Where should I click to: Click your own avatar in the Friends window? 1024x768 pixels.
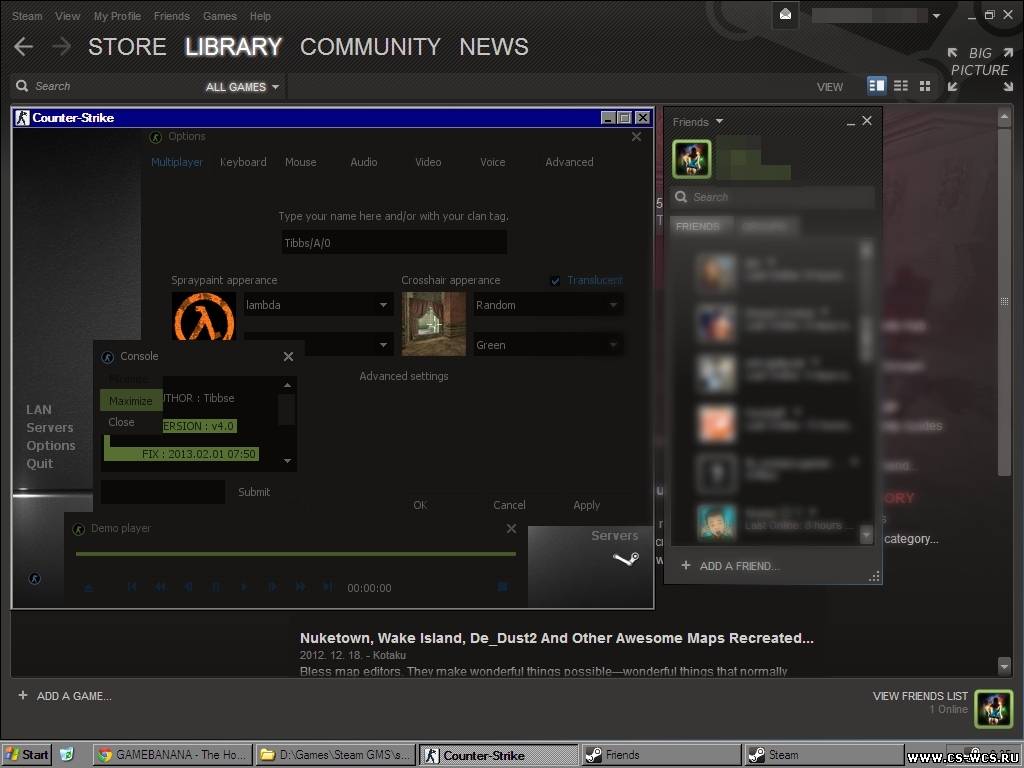(692, 159)
